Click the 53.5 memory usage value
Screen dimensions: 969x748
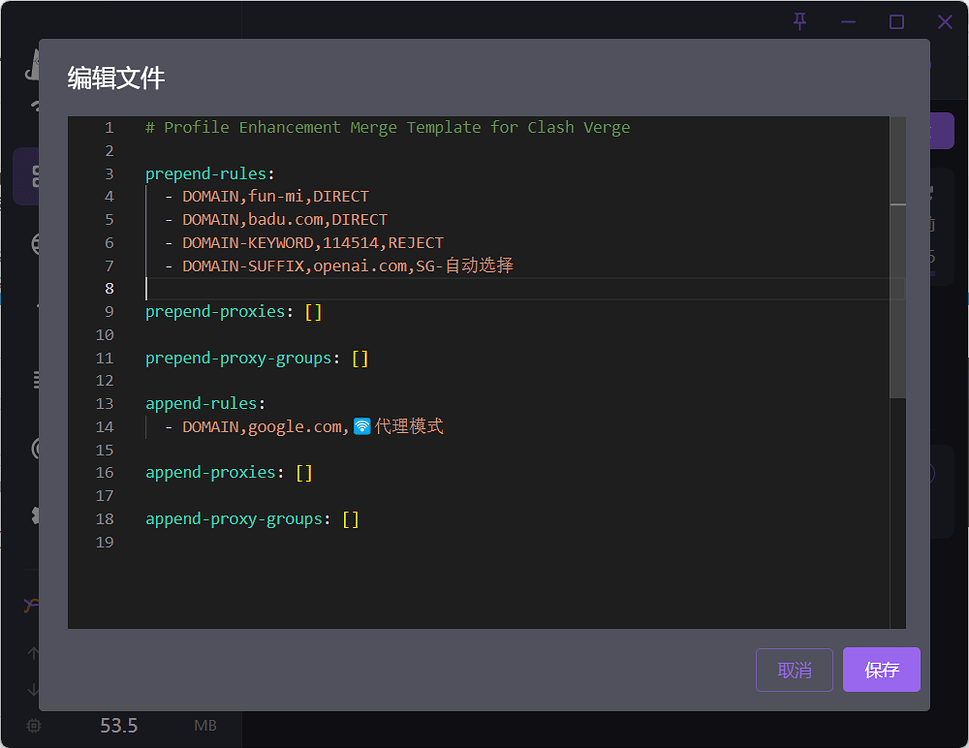pos(119,726)
